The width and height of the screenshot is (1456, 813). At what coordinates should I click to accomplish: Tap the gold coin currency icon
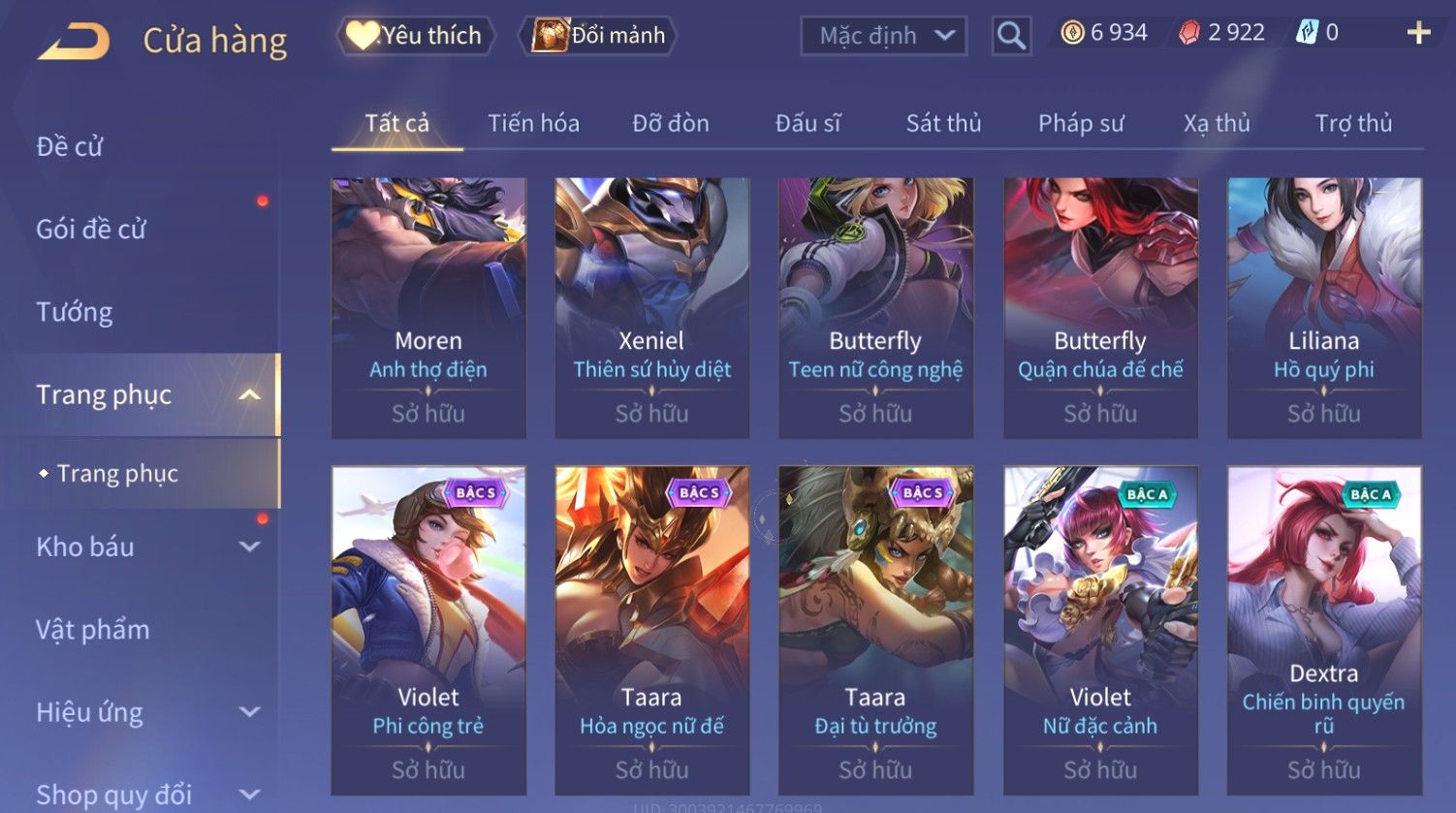click(x=1072, y=33)
